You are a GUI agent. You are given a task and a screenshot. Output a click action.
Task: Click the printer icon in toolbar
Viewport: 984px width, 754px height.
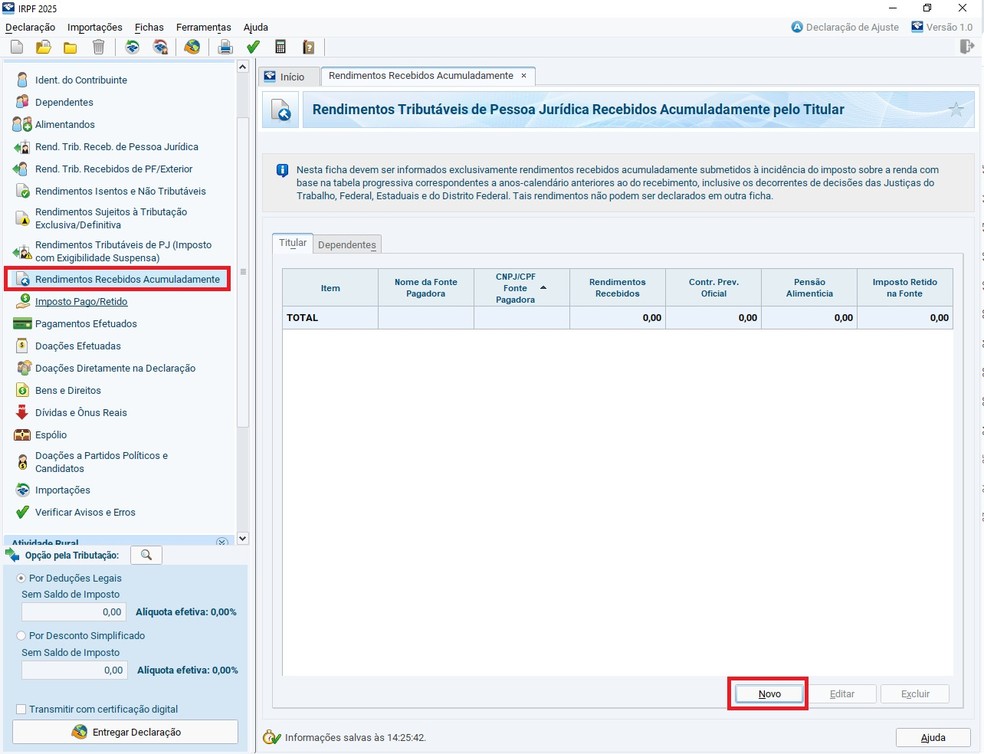pos(226,47)
